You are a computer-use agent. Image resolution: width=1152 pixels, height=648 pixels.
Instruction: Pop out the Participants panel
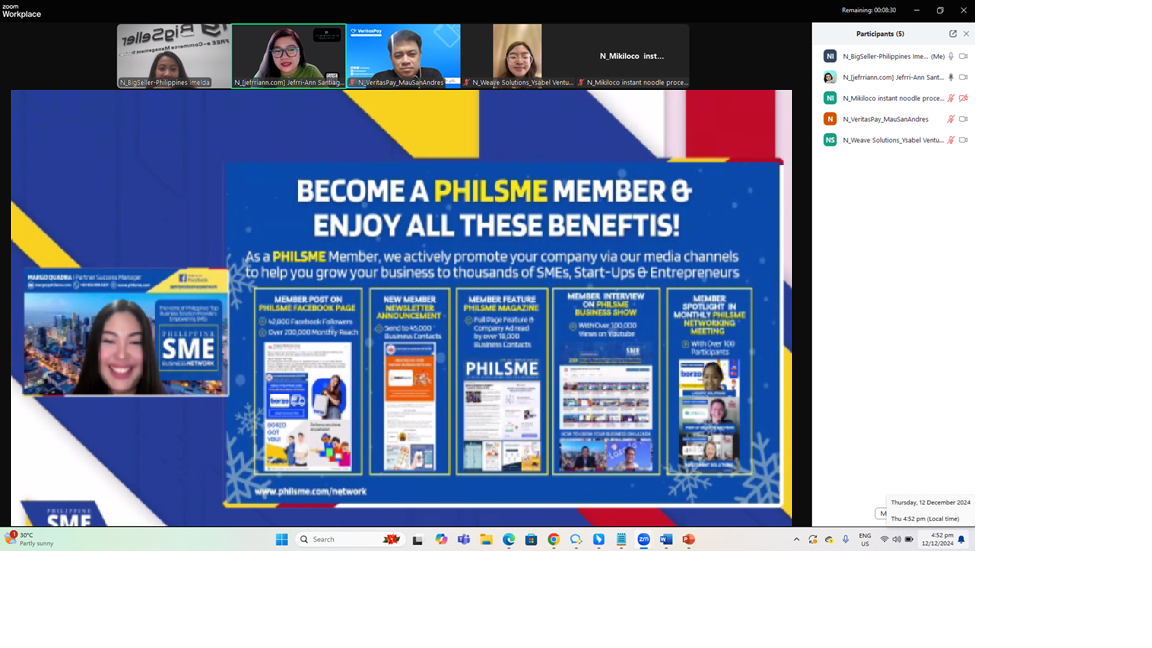click(x=952, y=34)
